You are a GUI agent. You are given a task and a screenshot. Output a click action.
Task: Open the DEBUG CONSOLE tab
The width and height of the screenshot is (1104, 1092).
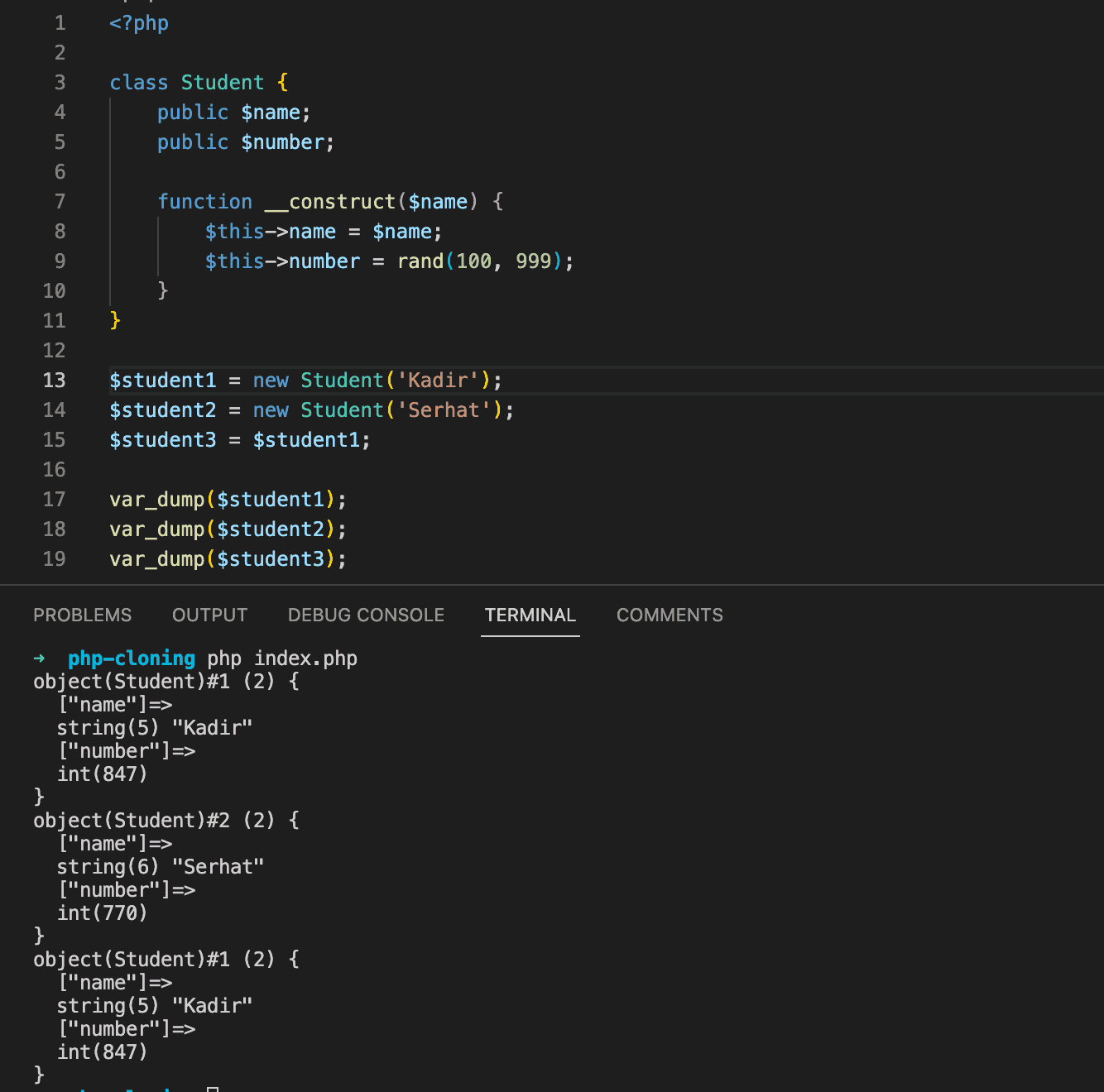click(366, 615)
